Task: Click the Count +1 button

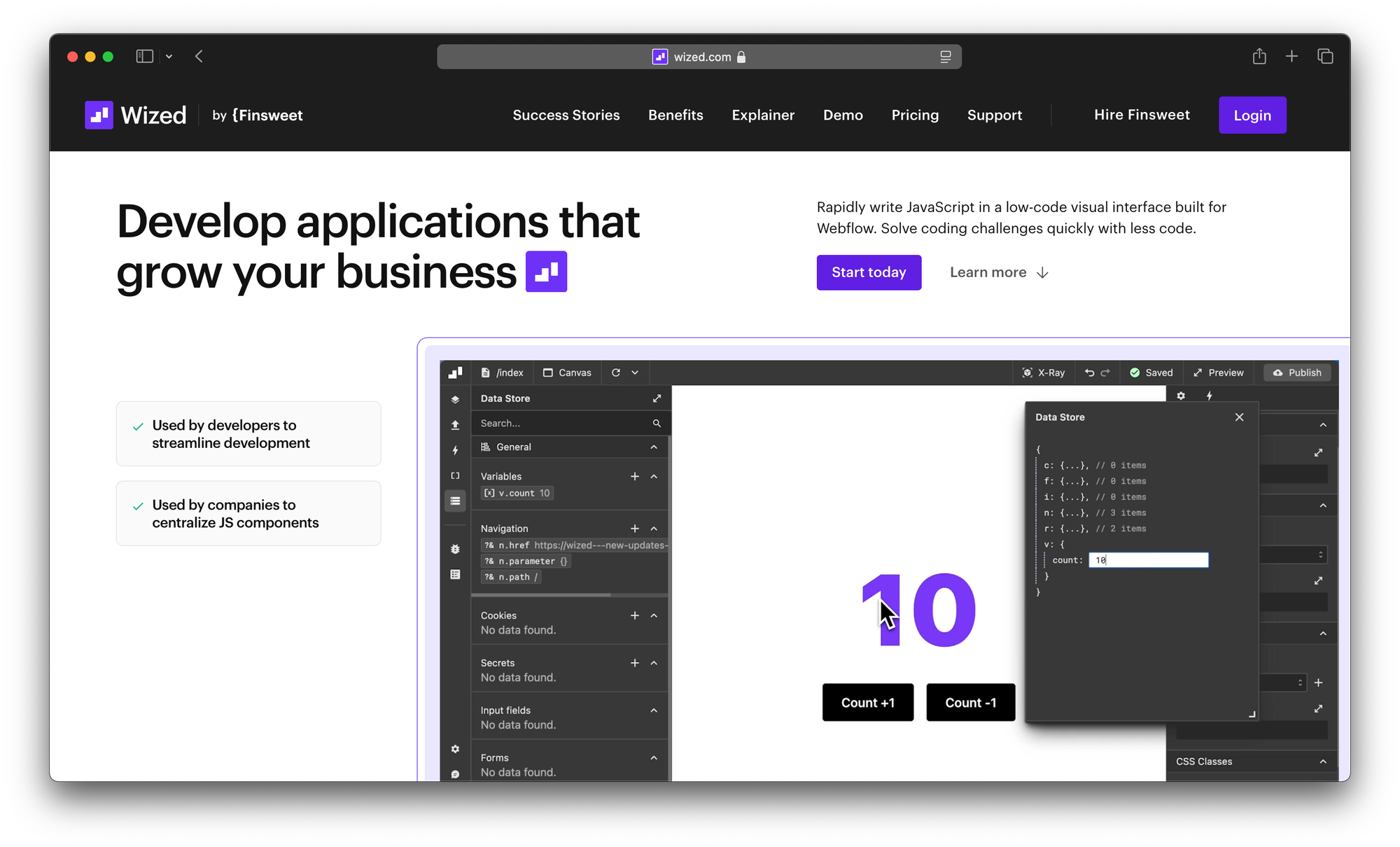Action: [868, 702]
